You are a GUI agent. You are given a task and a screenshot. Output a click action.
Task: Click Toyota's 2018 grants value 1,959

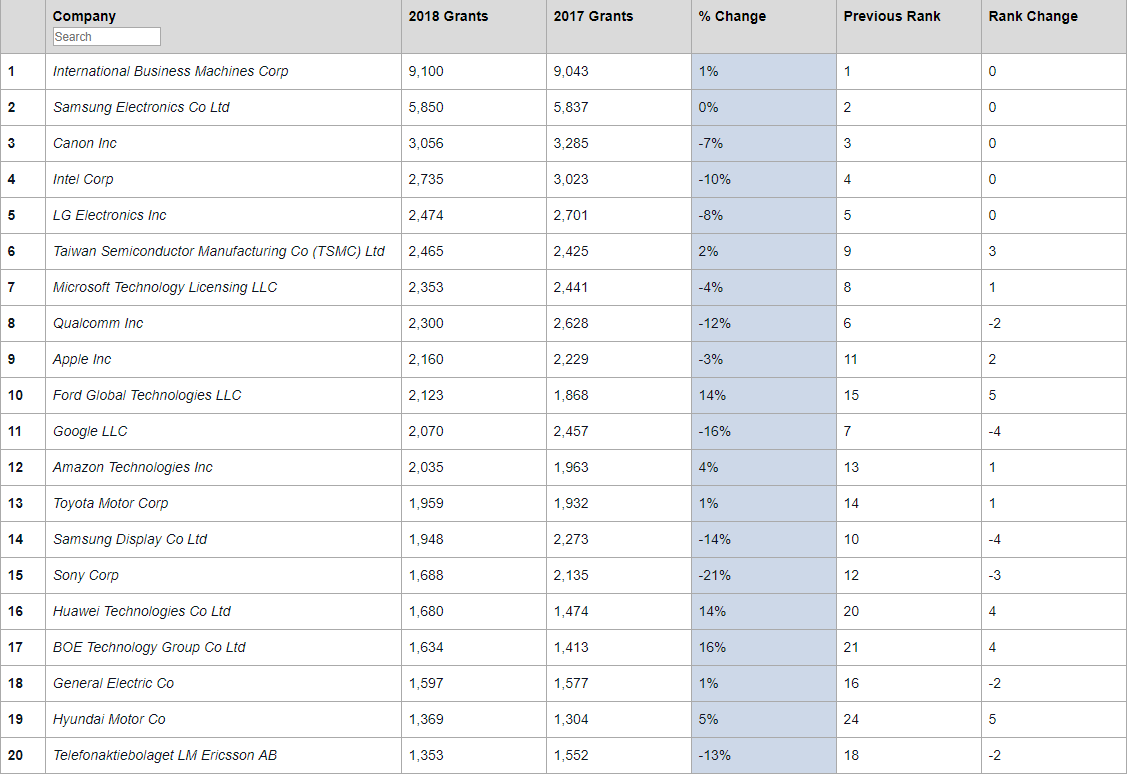point(426,503)
